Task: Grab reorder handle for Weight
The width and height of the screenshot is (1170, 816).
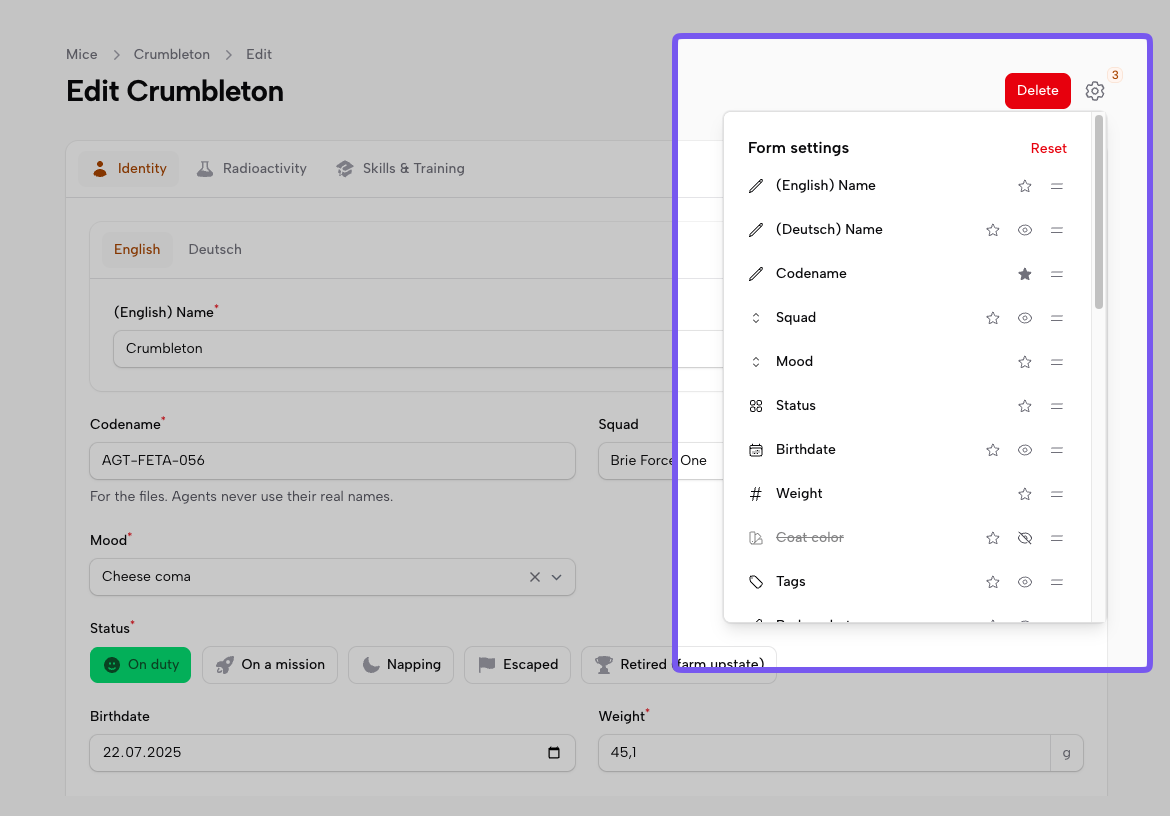Action: tap(1057, 495)
